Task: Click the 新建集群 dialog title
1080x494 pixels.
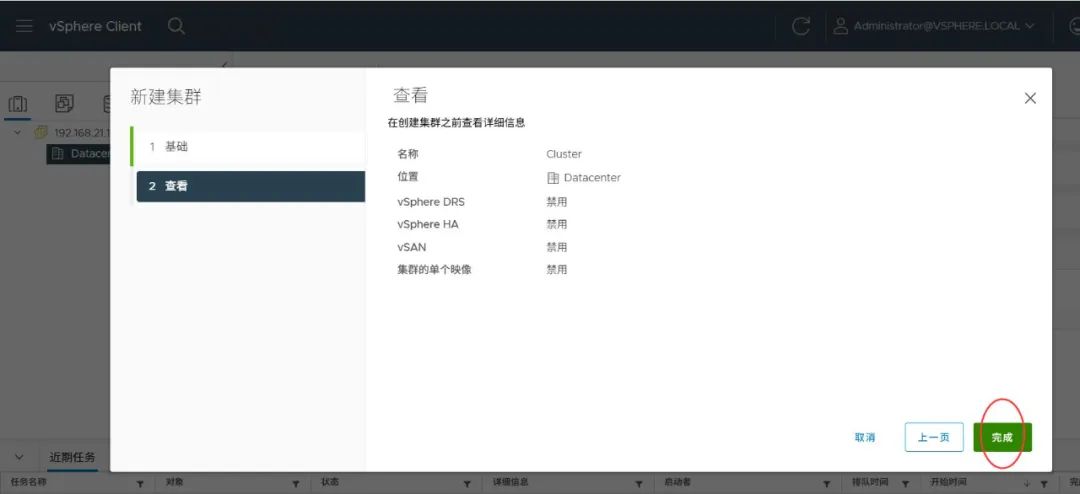Action: tap(166, 97)
